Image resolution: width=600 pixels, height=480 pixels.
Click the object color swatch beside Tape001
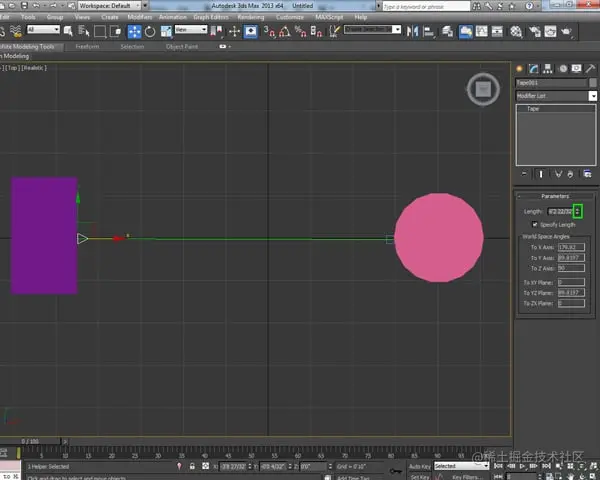click(x=593, y=83)
